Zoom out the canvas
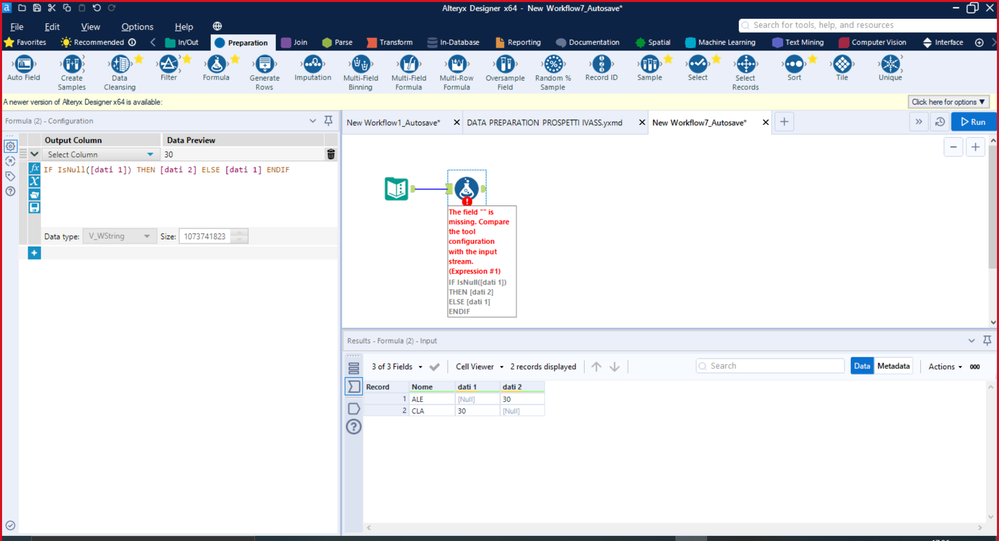Viewport: 999px width, 541px height. 953,147
